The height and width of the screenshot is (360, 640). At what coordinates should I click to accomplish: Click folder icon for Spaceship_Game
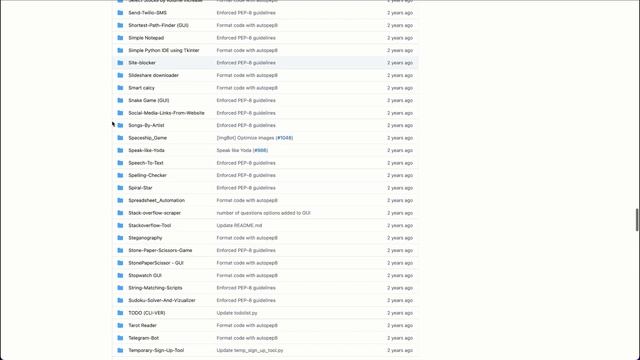point(120,138)
